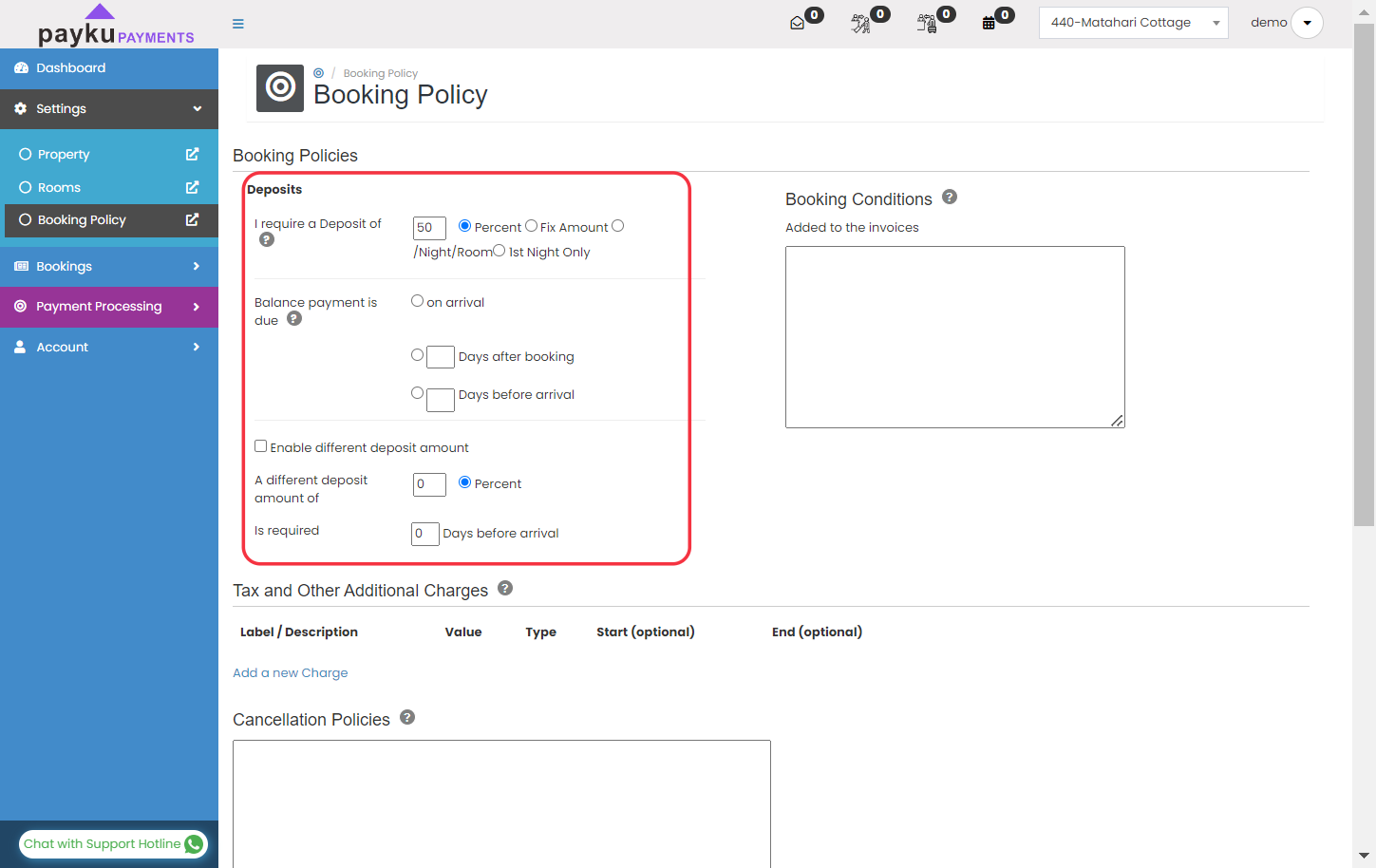Click the Booking Conditions resize handle
Image resolution: width=1376 pixels, height=868 pixels.
pos(1118,421)
